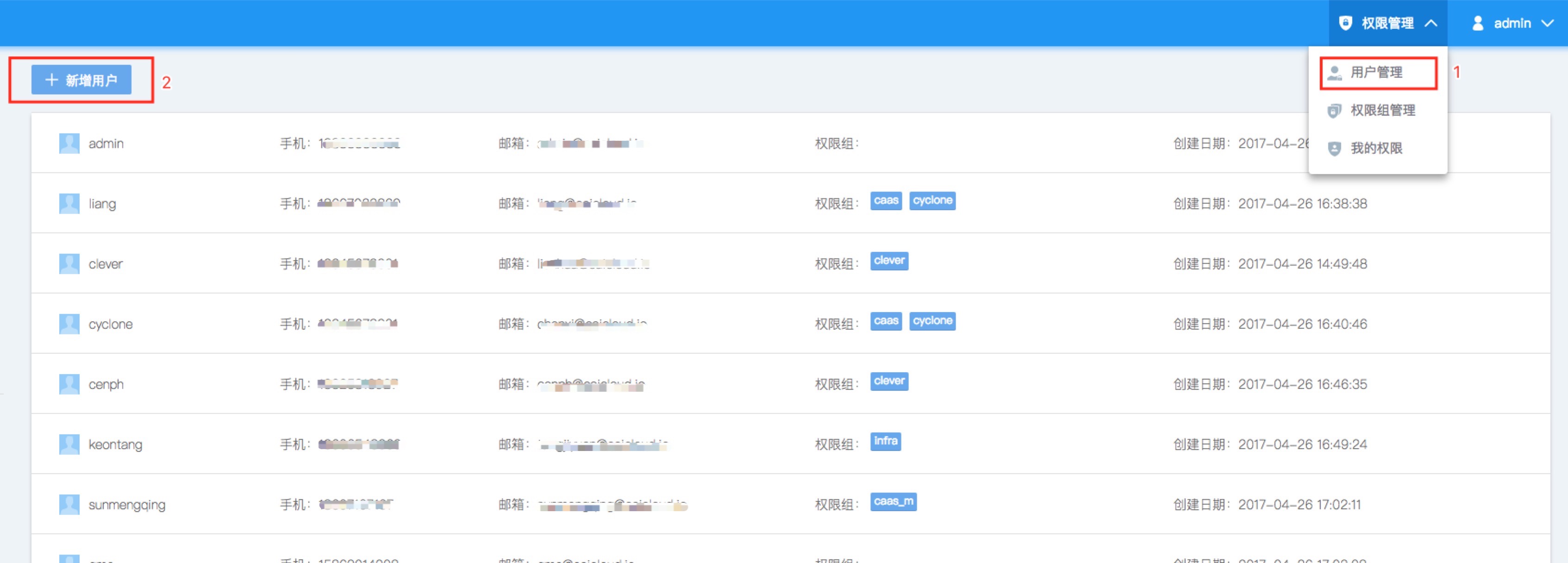The width and height of the screenshot is (1568, 563).
Task: Click the cyclone tag in the cyclone user row
Action: pyautogui.click(x=932, y=321)
